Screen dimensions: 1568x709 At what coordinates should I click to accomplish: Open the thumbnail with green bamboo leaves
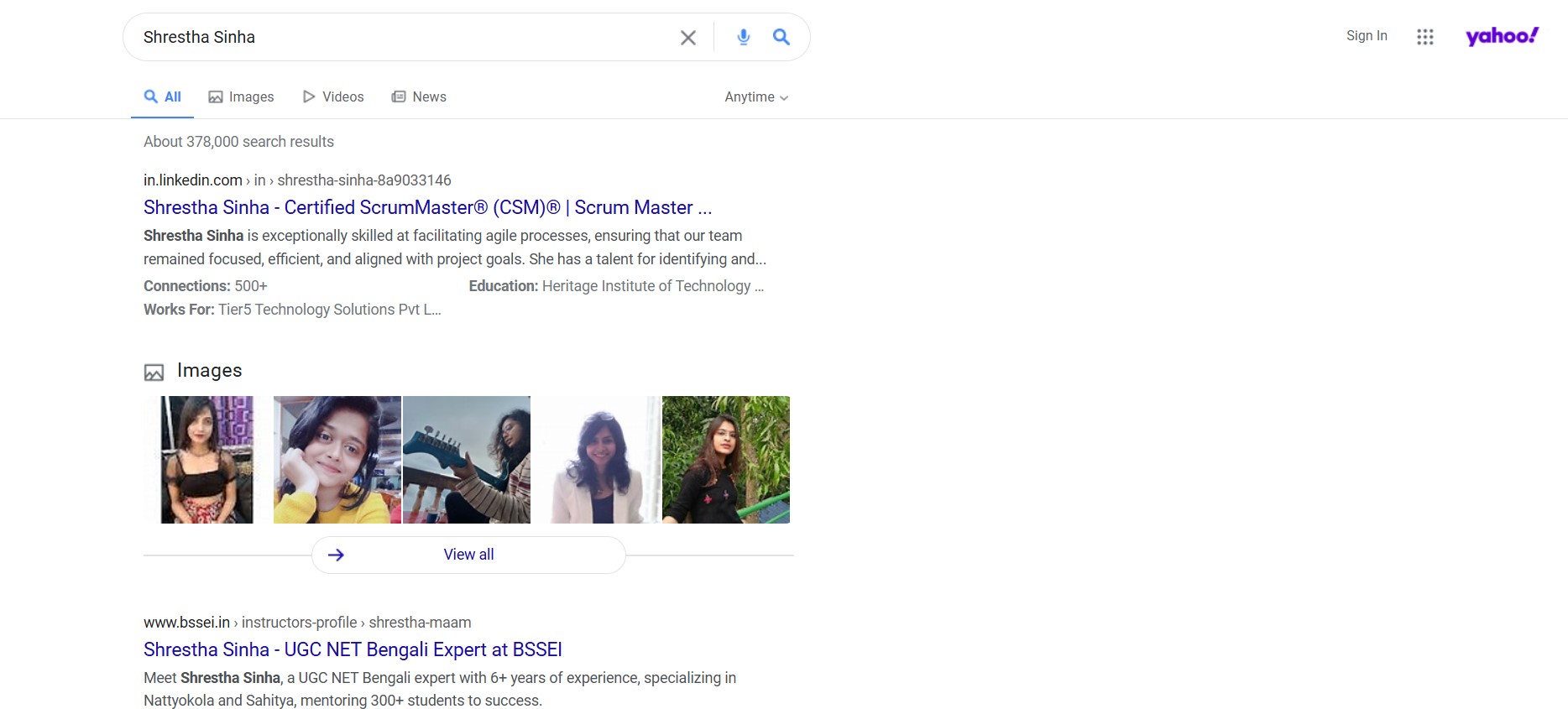[725, 460]
